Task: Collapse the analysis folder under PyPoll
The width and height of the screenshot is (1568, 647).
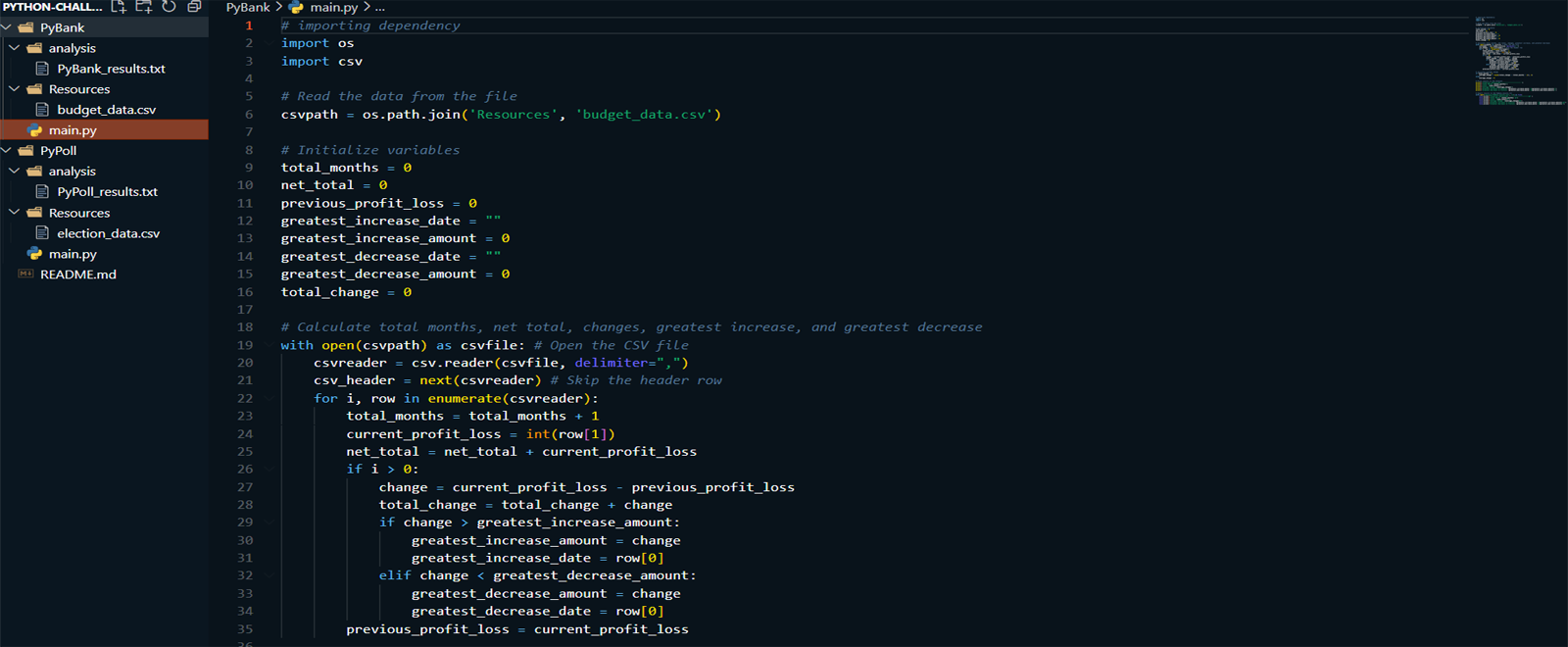Action: click(x=15, y=172)
